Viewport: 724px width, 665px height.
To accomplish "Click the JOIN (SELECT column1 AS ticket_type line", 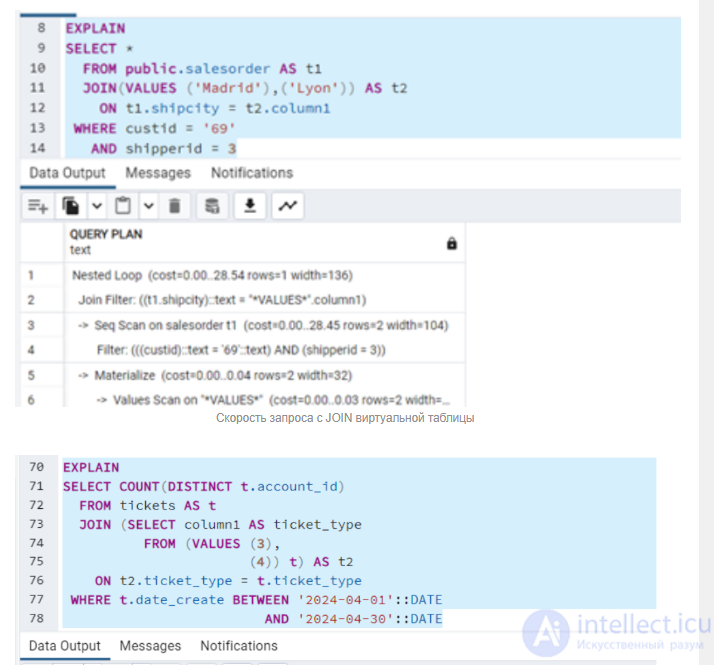I will (x=220, y=525).
